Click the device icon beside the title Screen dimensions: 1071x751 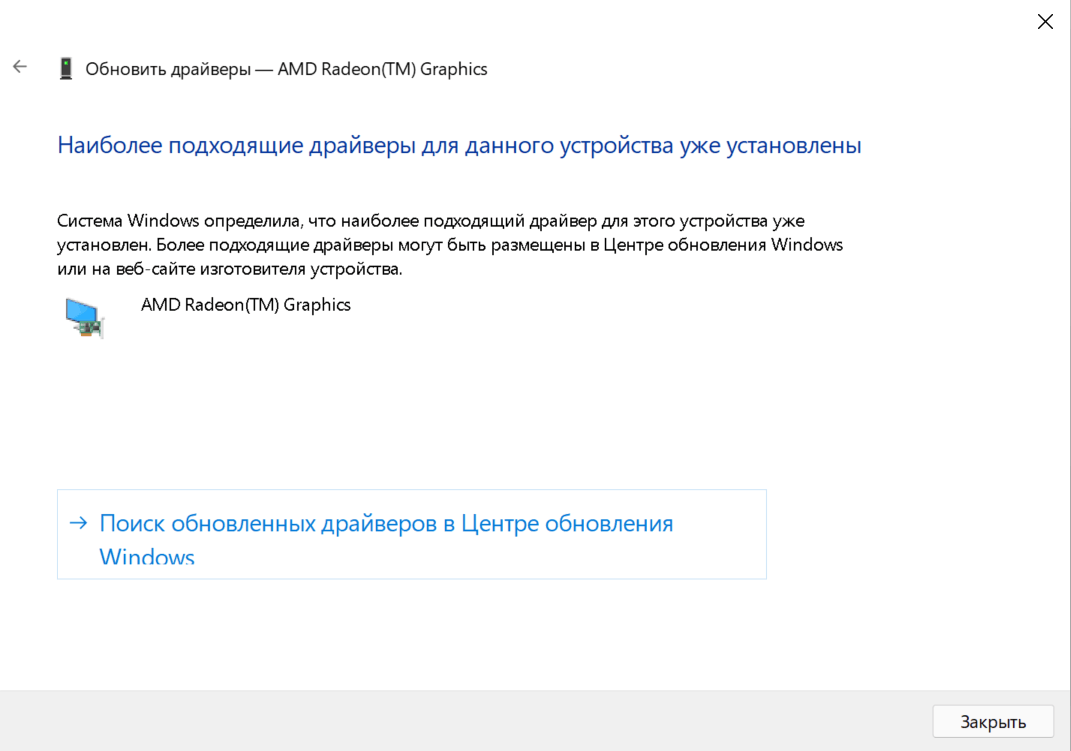coord(66,69)
